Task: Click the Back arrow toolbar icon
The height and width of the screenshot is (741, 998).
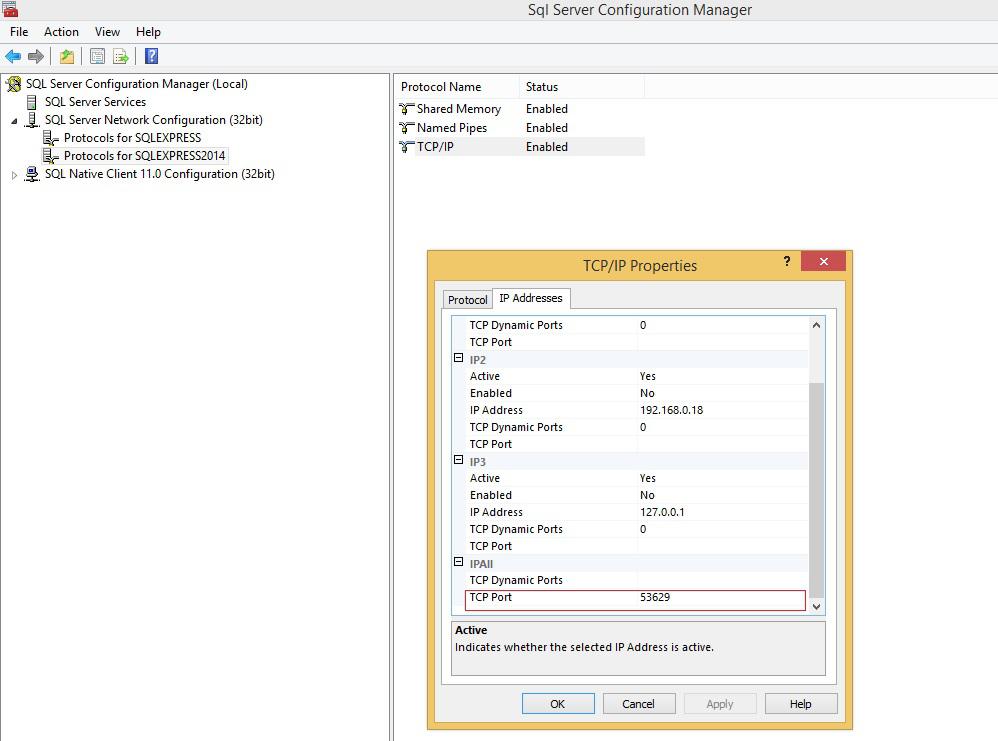Action: pyautogui.click(x=13, y=57)
